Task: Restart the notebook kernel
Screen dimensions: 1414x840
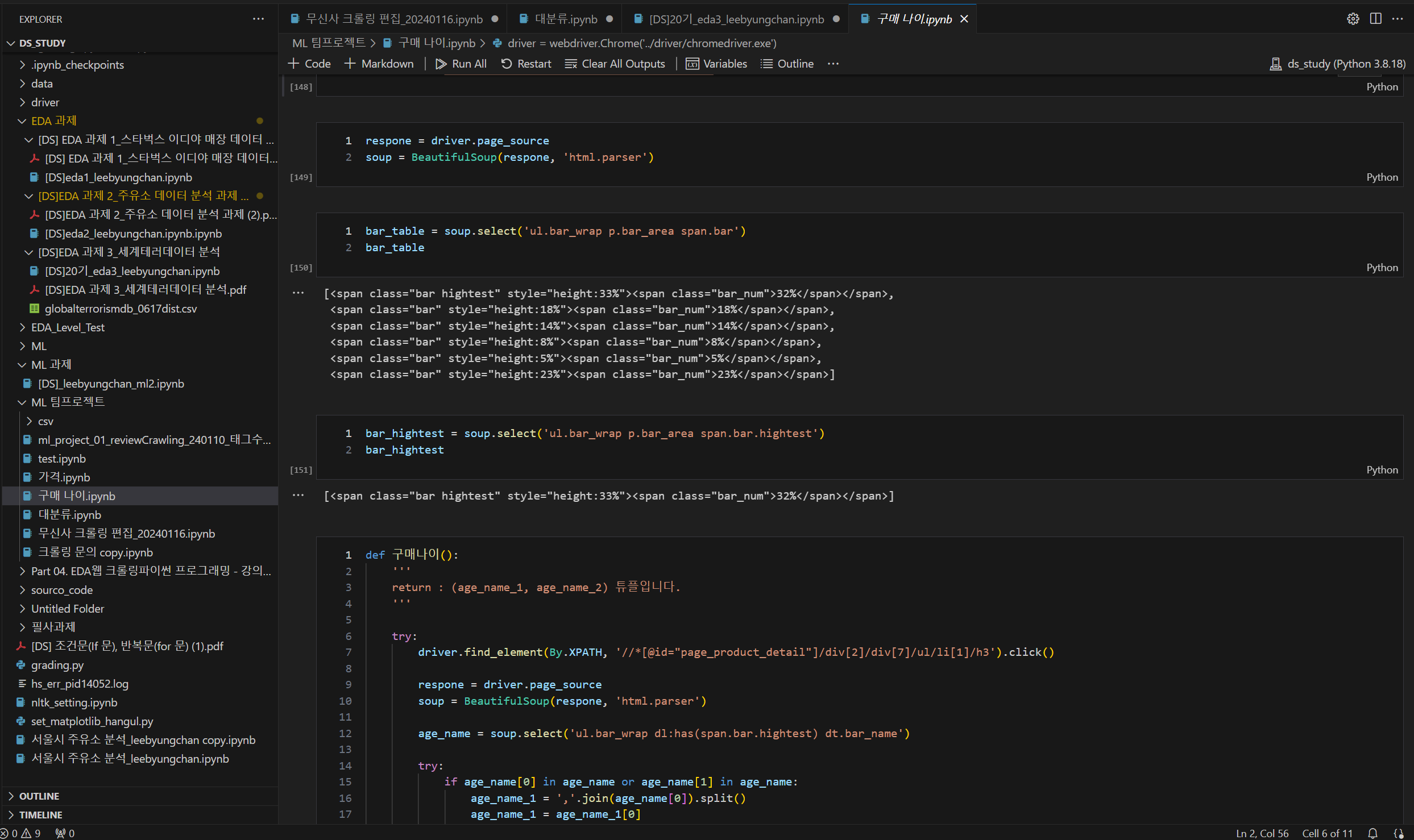Action: click(x=526, y=64)
